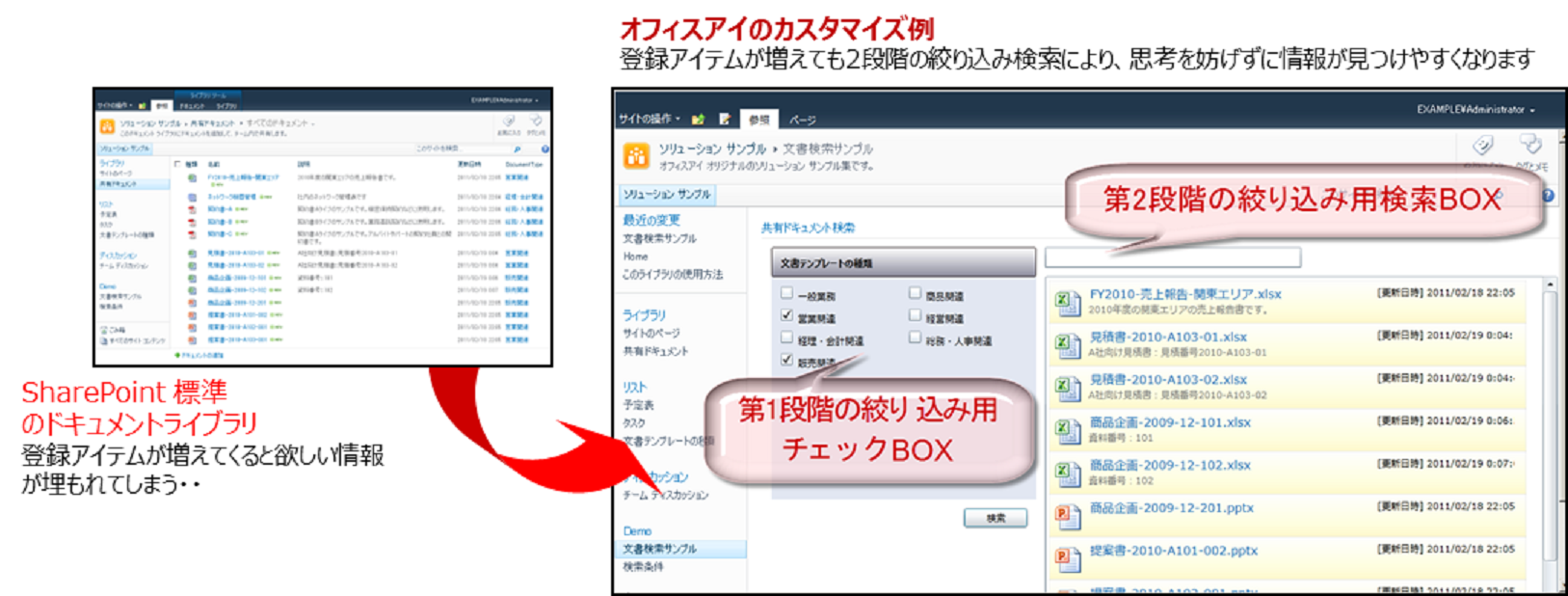Open 文書検索サンプル under 最近の変更
Viewport: 1568px width, 596px height.
tap(659, 238)
